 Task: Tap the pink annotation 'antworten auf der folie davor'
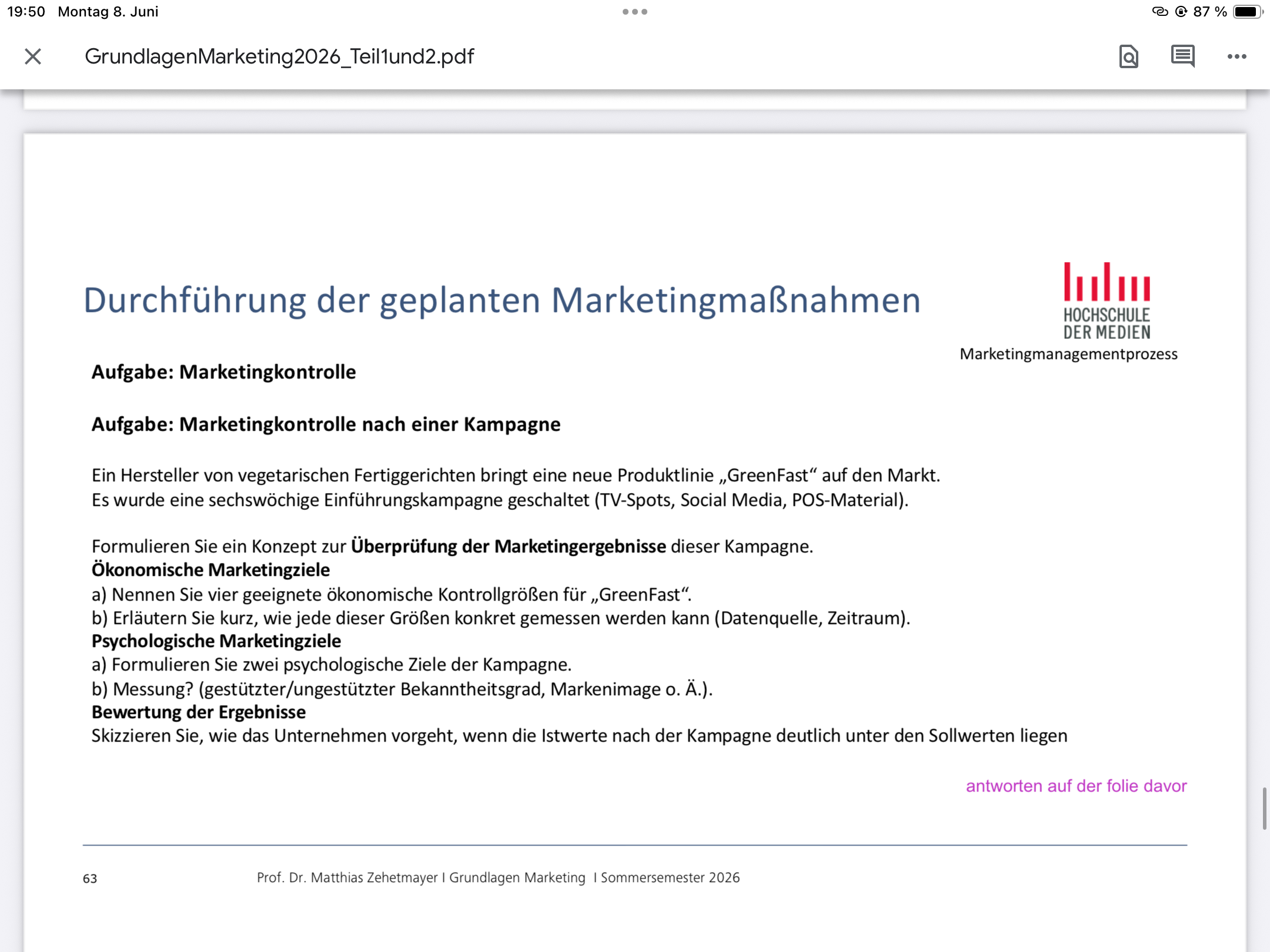[x=1076, y=786]
